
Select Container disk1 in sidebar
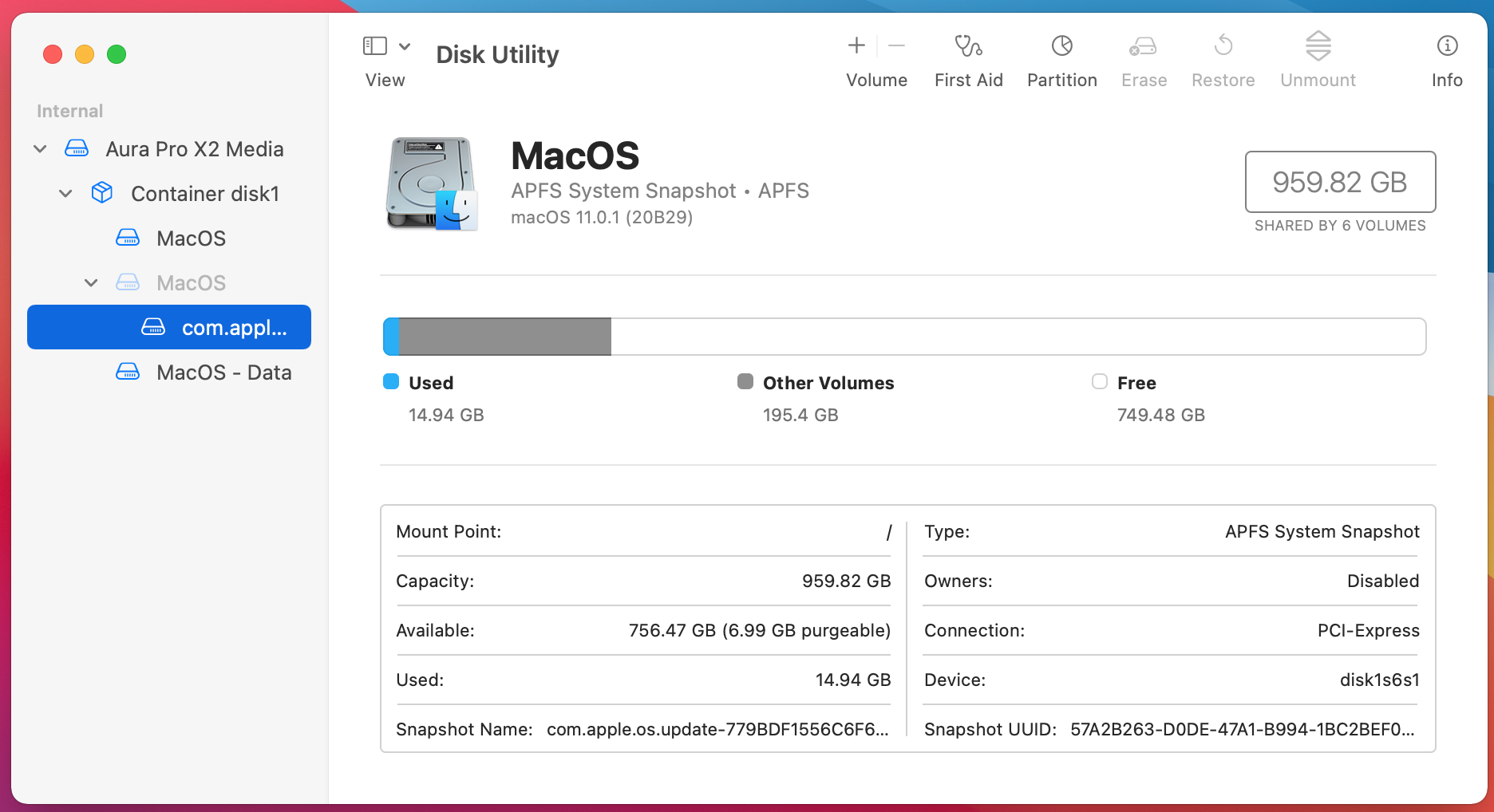[x=169, y=194]
